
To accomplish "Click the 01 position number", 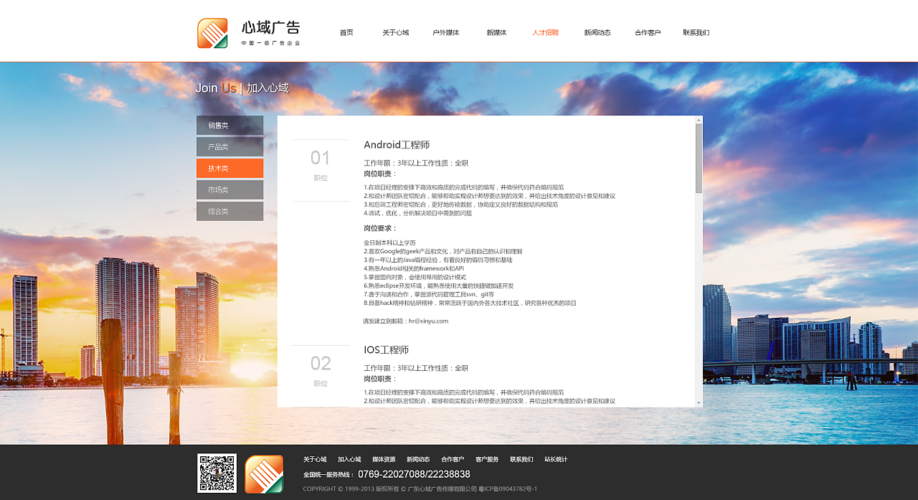I will 320,158.
